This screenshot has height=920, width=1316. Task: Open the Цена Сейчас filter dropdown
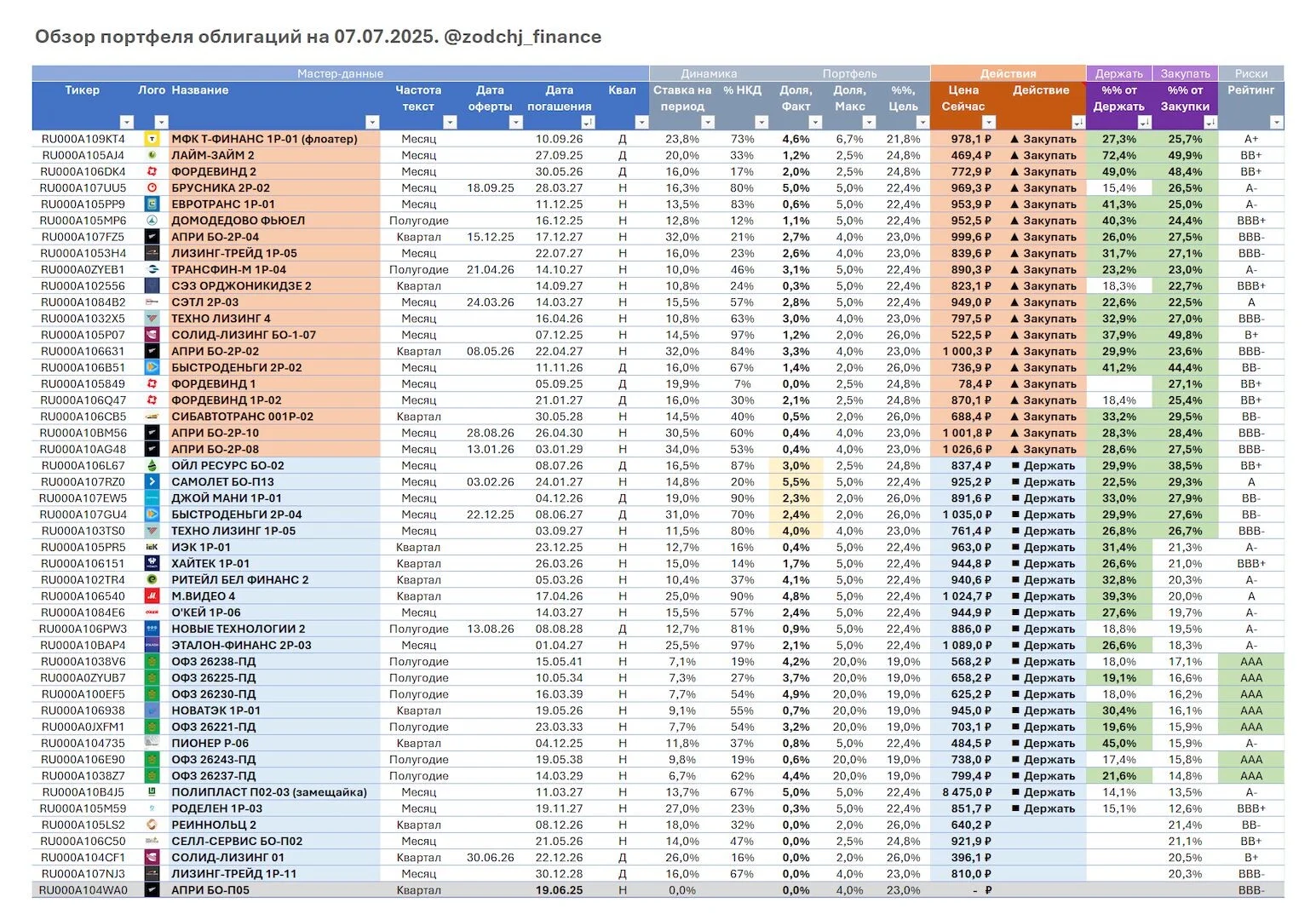[989, 123]
